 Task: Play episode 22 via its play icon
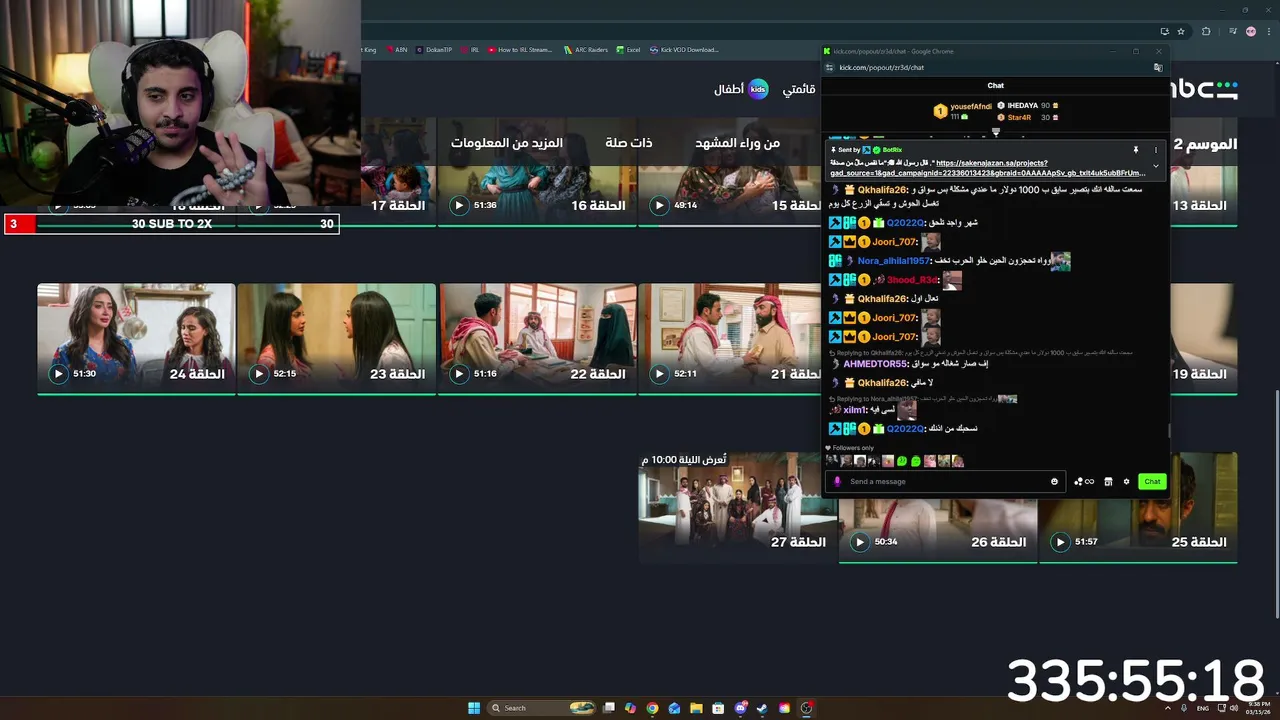click(x=459, y=374)
